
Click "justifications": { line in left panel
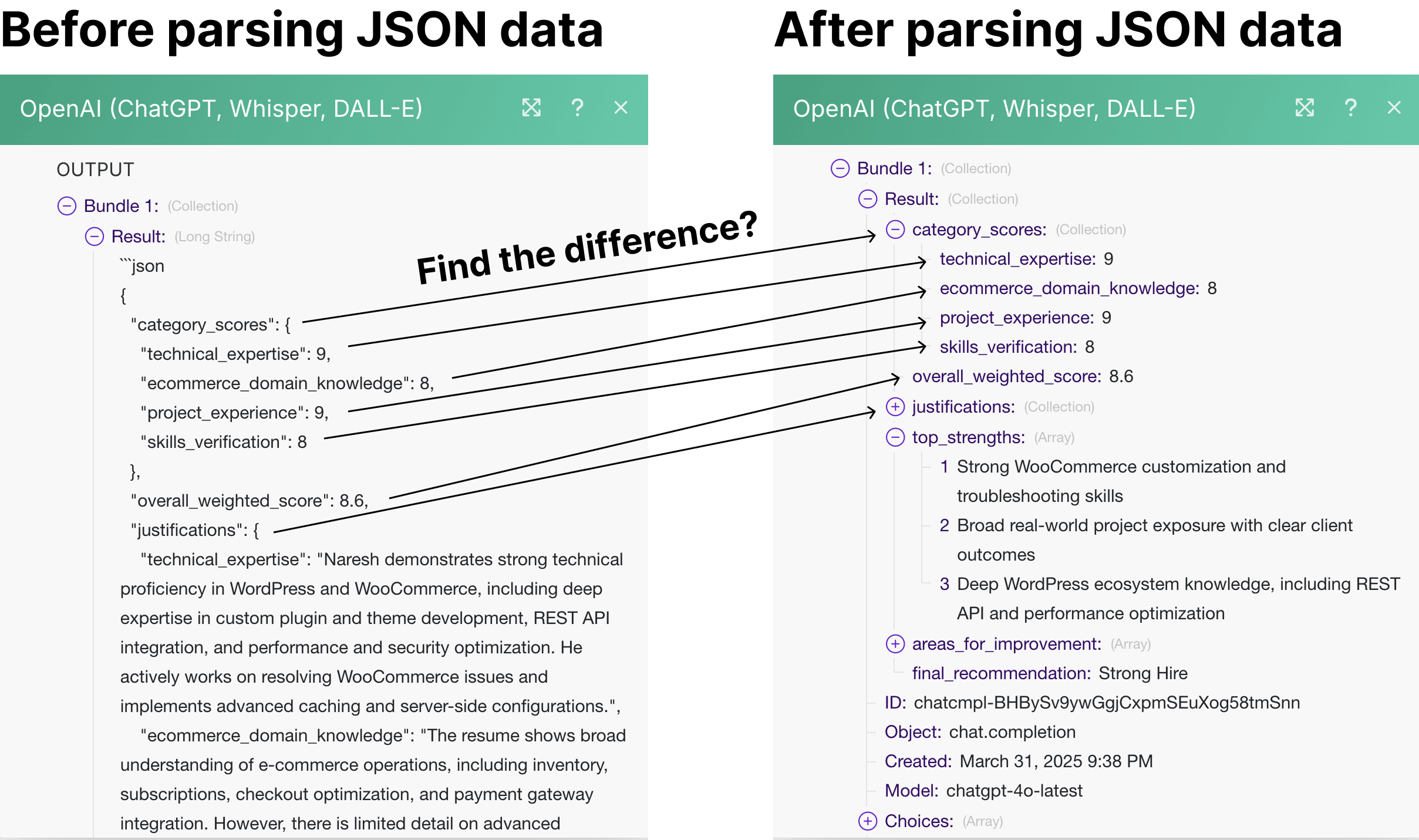(x=195, y=530)
